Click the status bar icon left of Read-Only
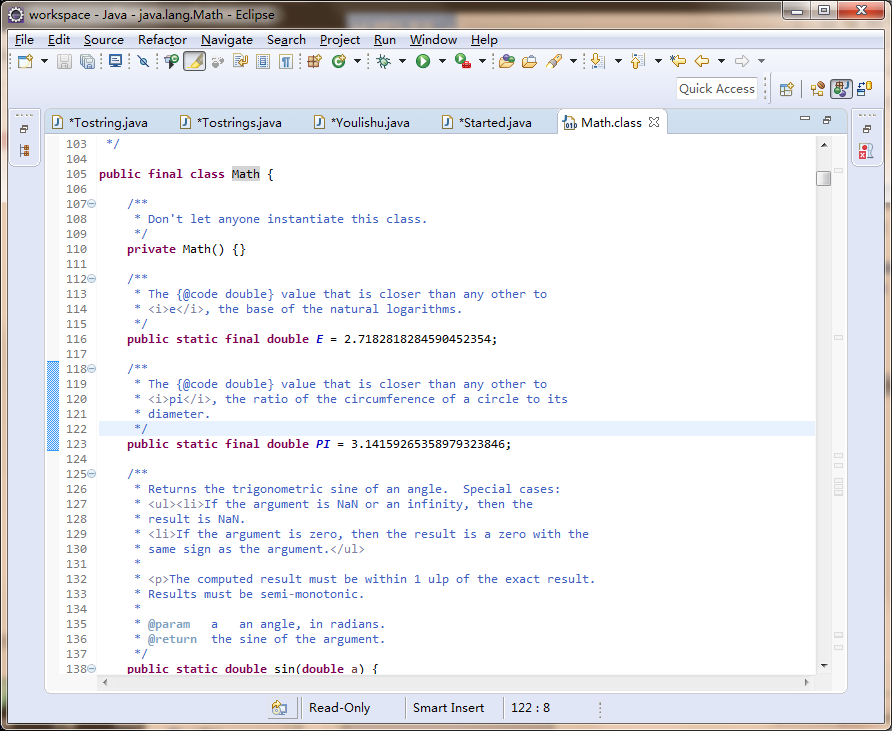This screenshot has width=892, height=731. [279, 708]
